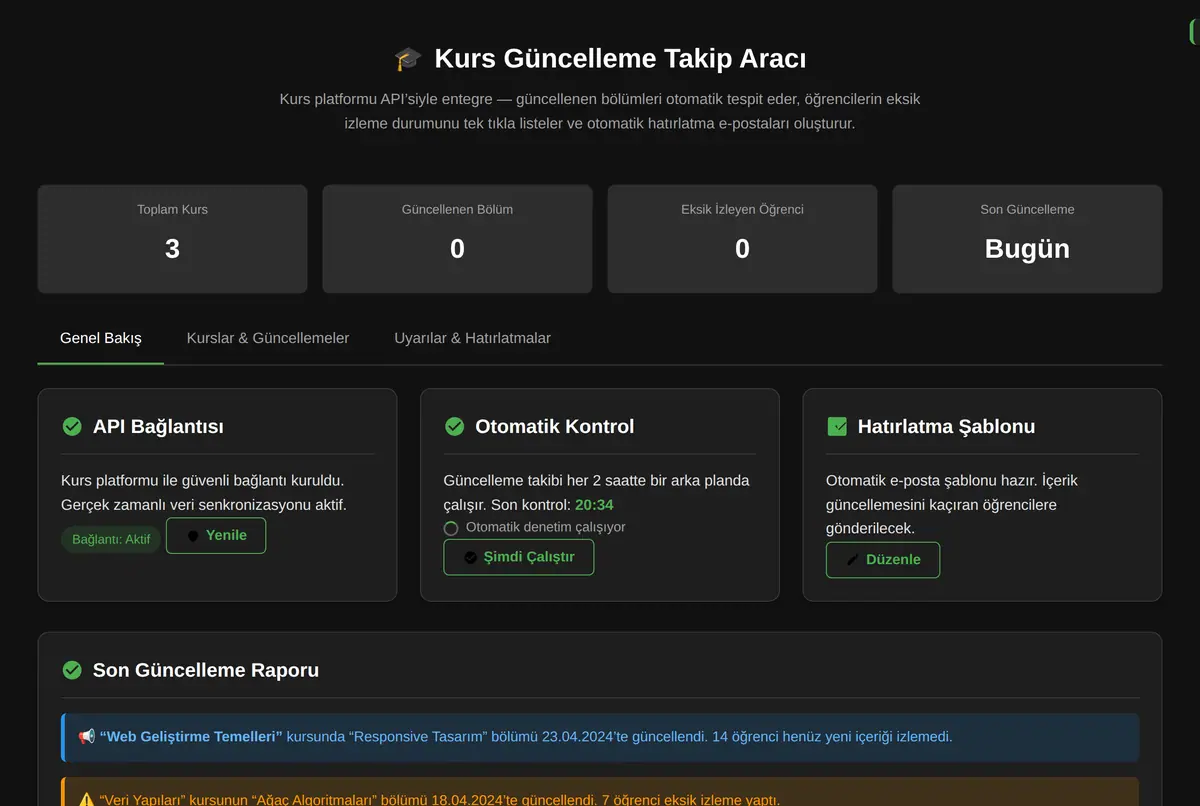
Task: Click the checkbox icon beside Hatırlatma Şablonu
Action: coord(837,427)
